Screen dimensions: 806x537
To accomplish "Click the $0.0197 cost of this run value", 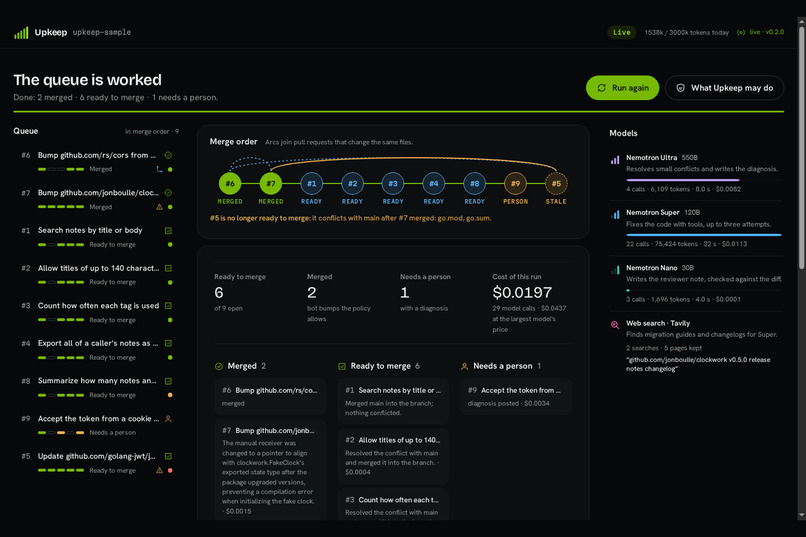I will coord(522,292).
